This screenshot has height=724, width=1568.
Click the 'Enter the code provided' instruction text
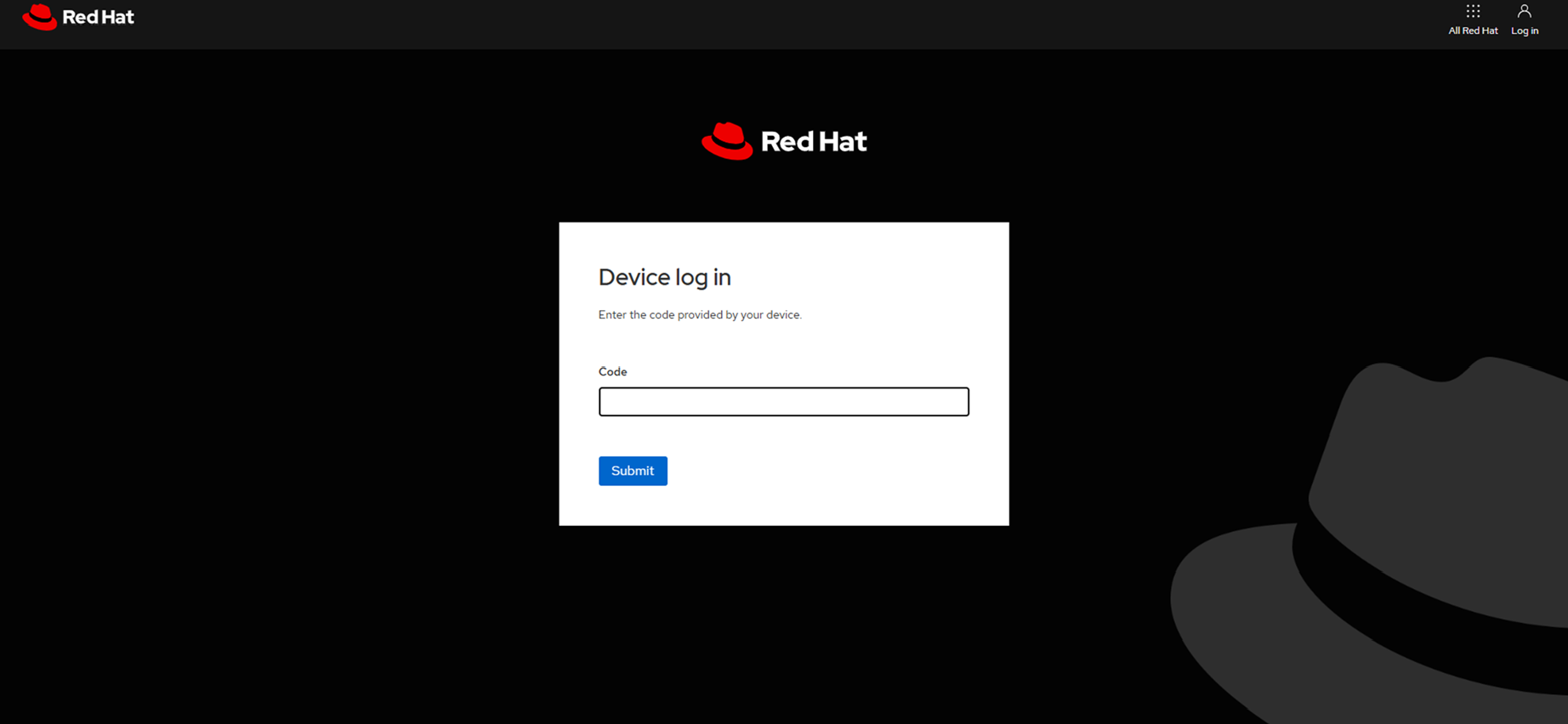click(x=700, y=314)
